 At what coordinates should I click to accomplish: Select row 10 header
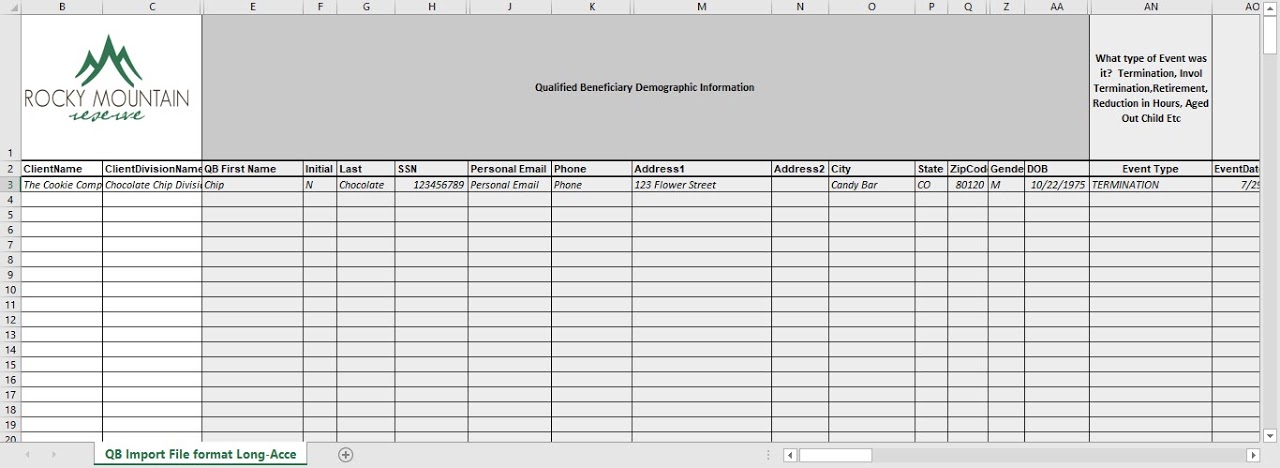pos(10,290)
